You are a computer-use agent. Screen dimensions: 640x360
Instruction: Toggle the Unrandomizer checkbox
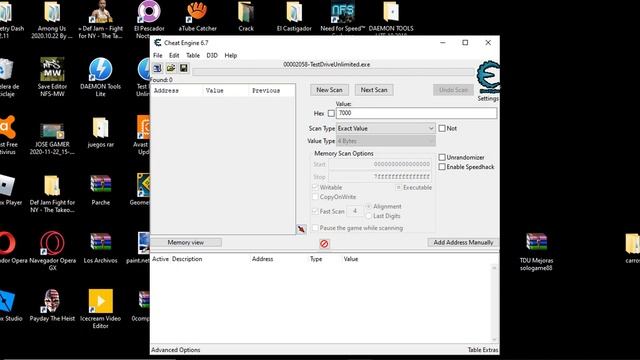442,157
